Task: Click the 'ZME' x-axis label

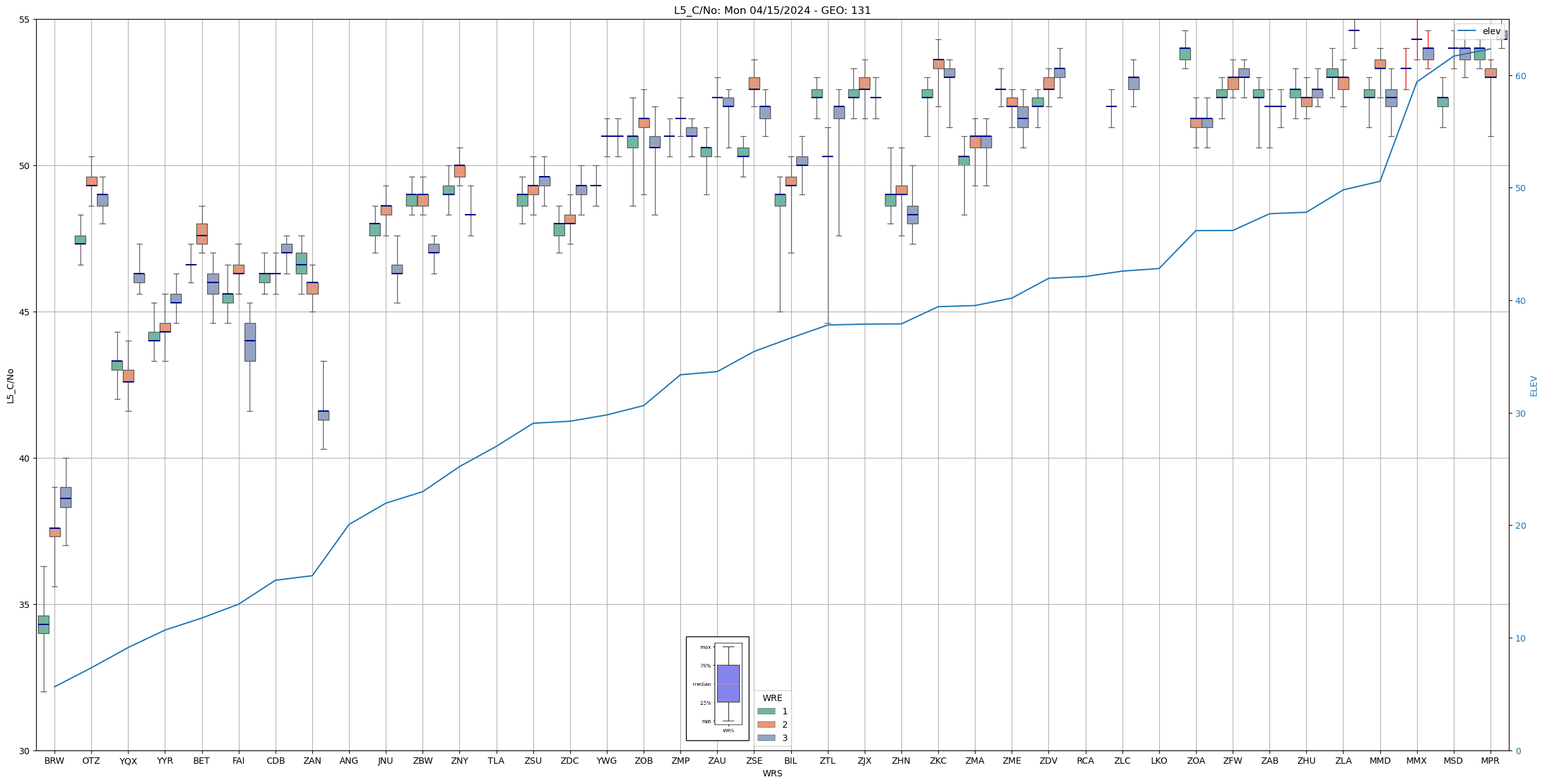Action: click(x=1012, y=761)
